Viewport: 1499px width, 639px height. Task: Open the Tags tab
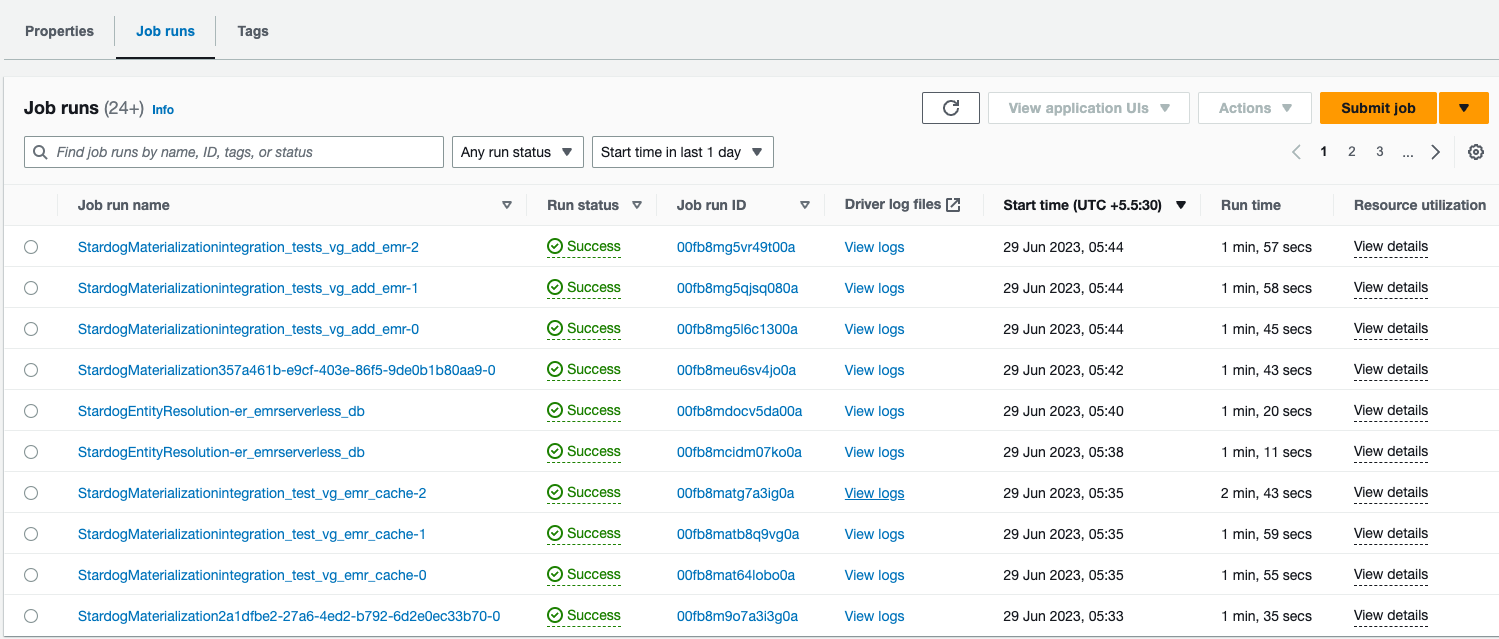pos(252,31)
